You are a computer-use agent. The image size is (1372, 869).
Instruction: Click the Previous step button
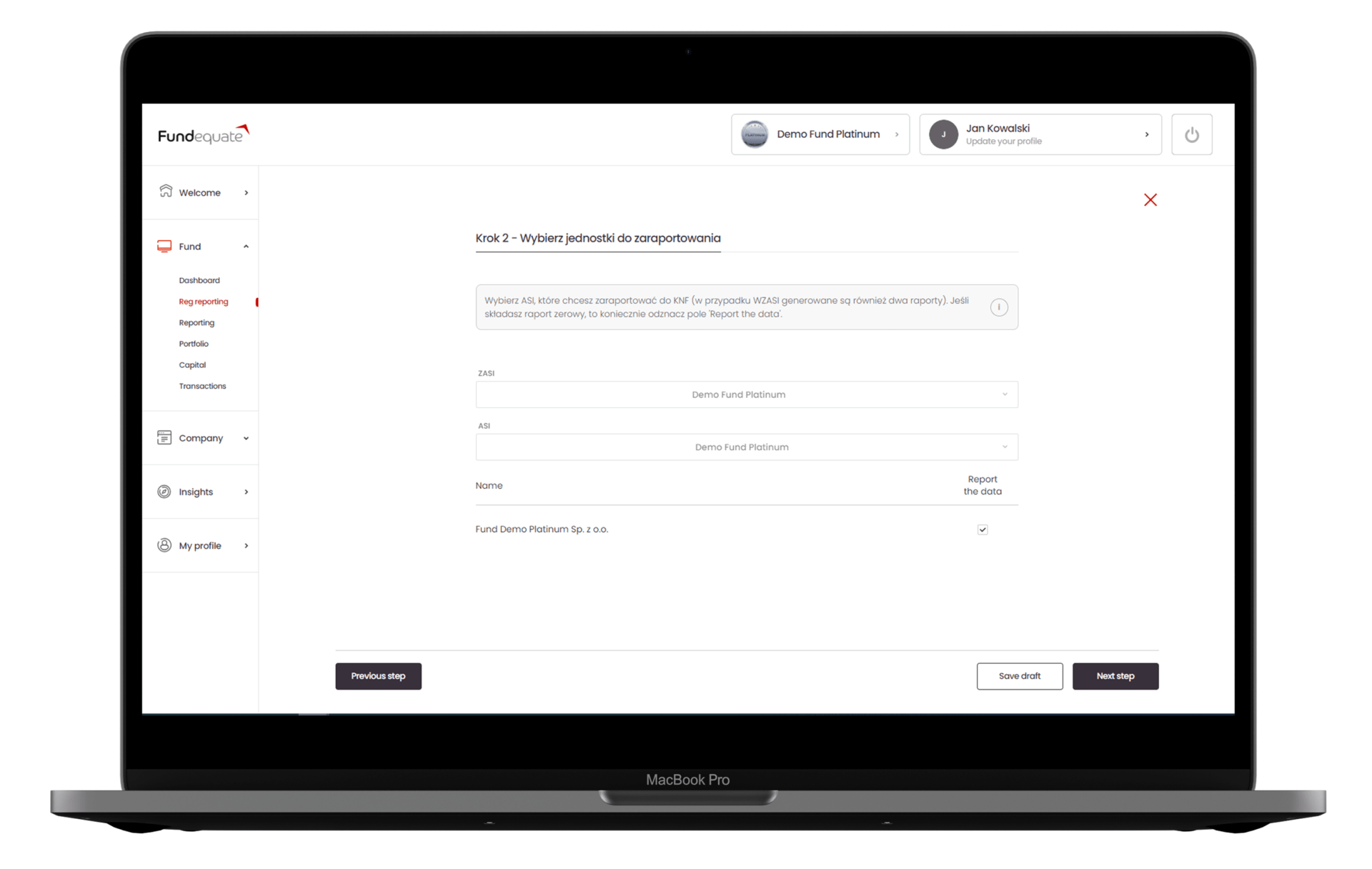(378, 676)
